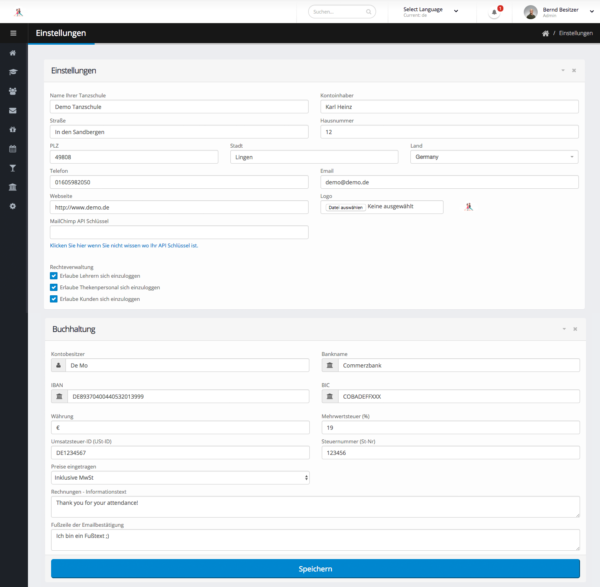Close the Buchhaltung panel
Viewport: 600px width, 587px height.
pyautogui.click(x=575, y=329)
